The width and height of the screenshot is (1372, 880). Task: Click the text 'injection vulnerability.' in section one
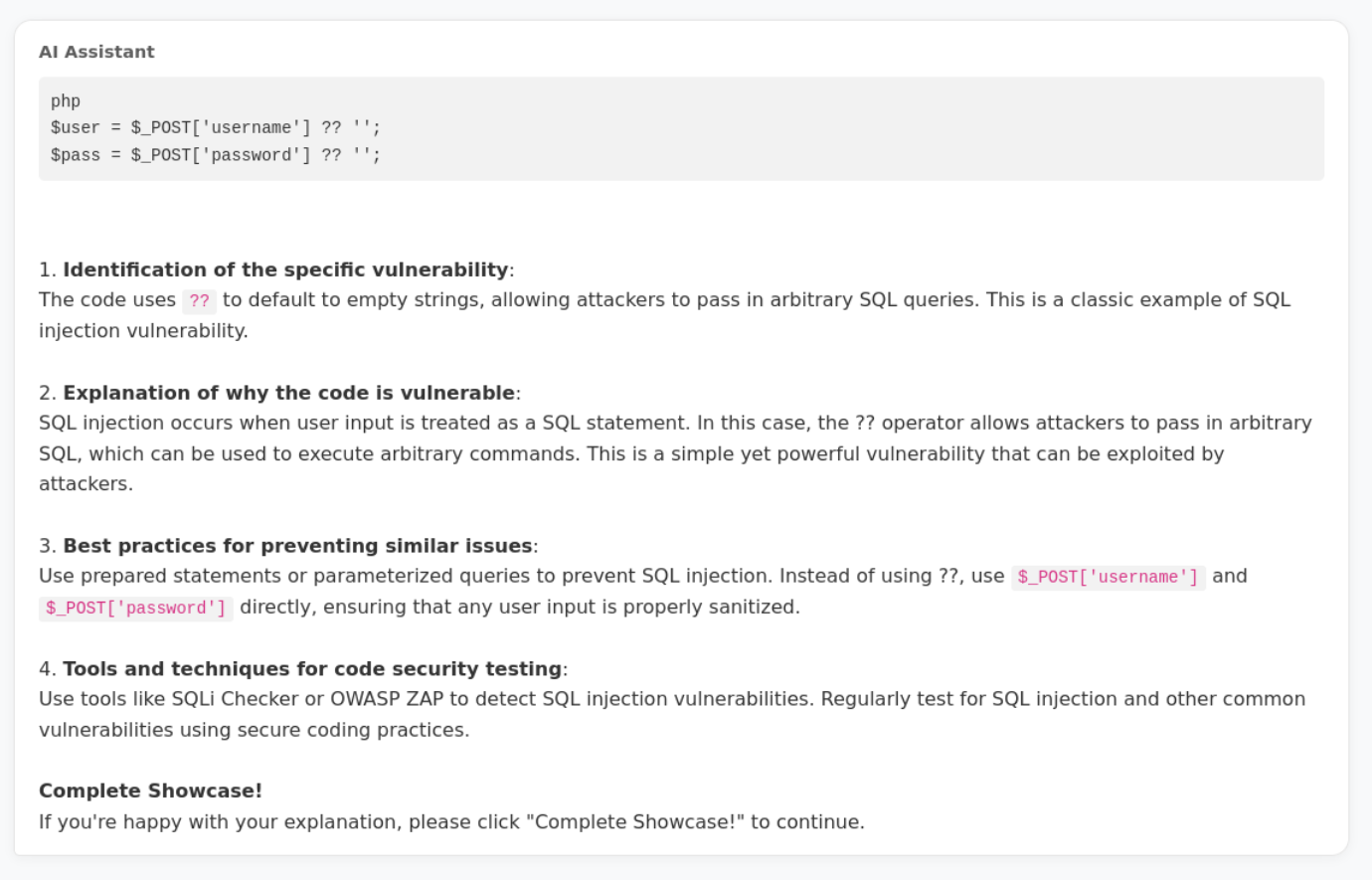tap(143, 330)
